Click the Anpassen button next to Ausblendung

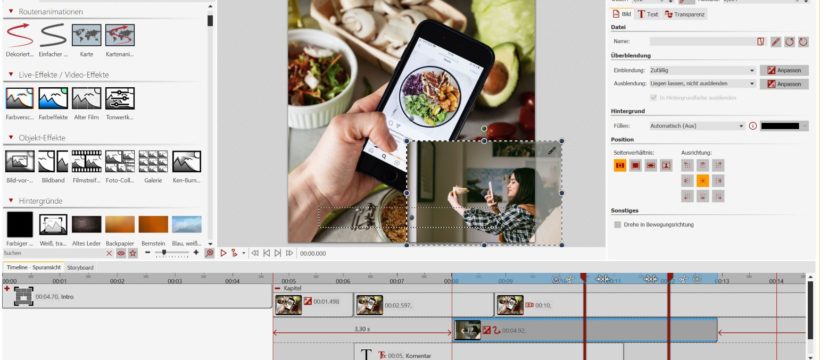[784, 84]
